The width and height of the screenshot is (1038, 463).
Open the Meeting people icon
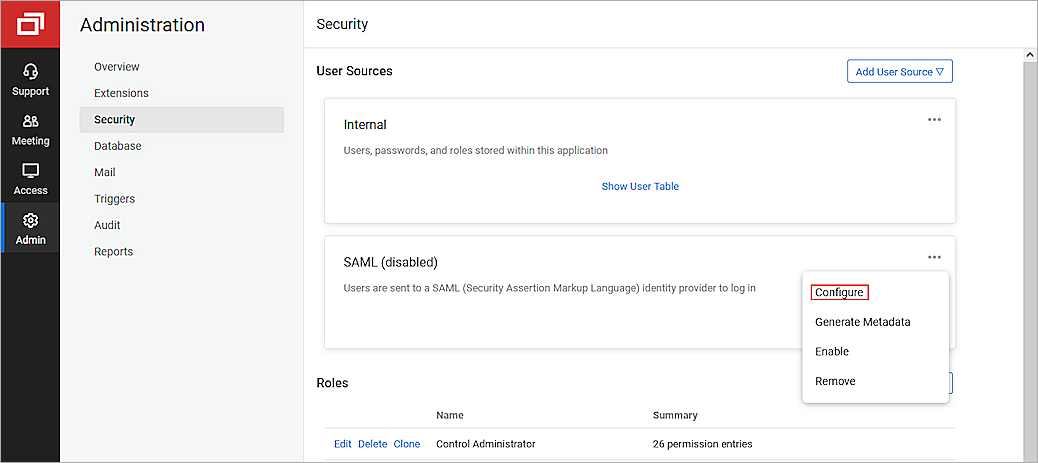point(30,121)
